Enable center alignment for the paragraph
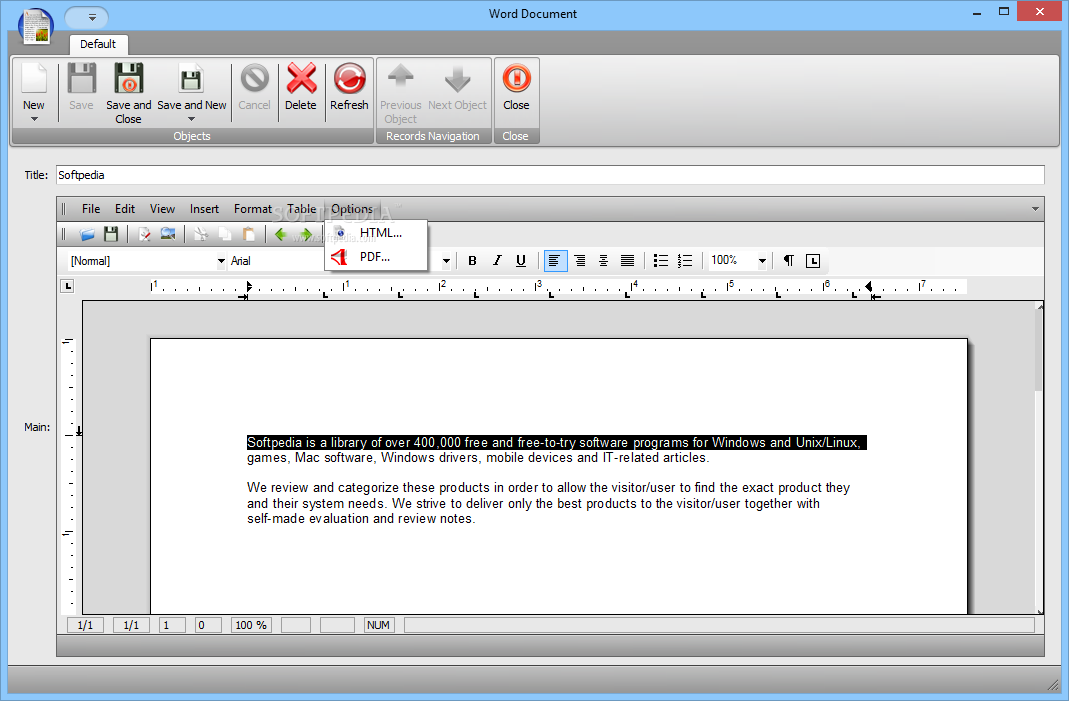This screenshot has width=1069, height=701. tap(603, 260)
